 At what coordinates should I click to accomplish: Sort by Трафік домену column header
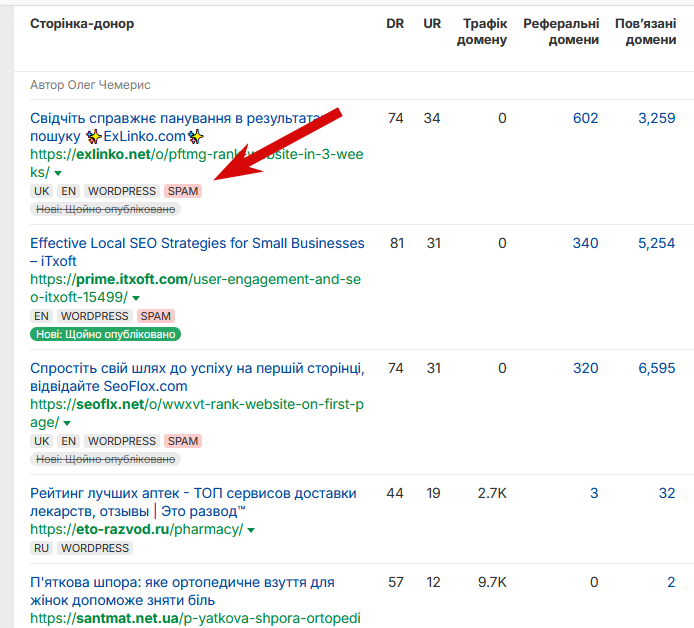coord(482,31)
